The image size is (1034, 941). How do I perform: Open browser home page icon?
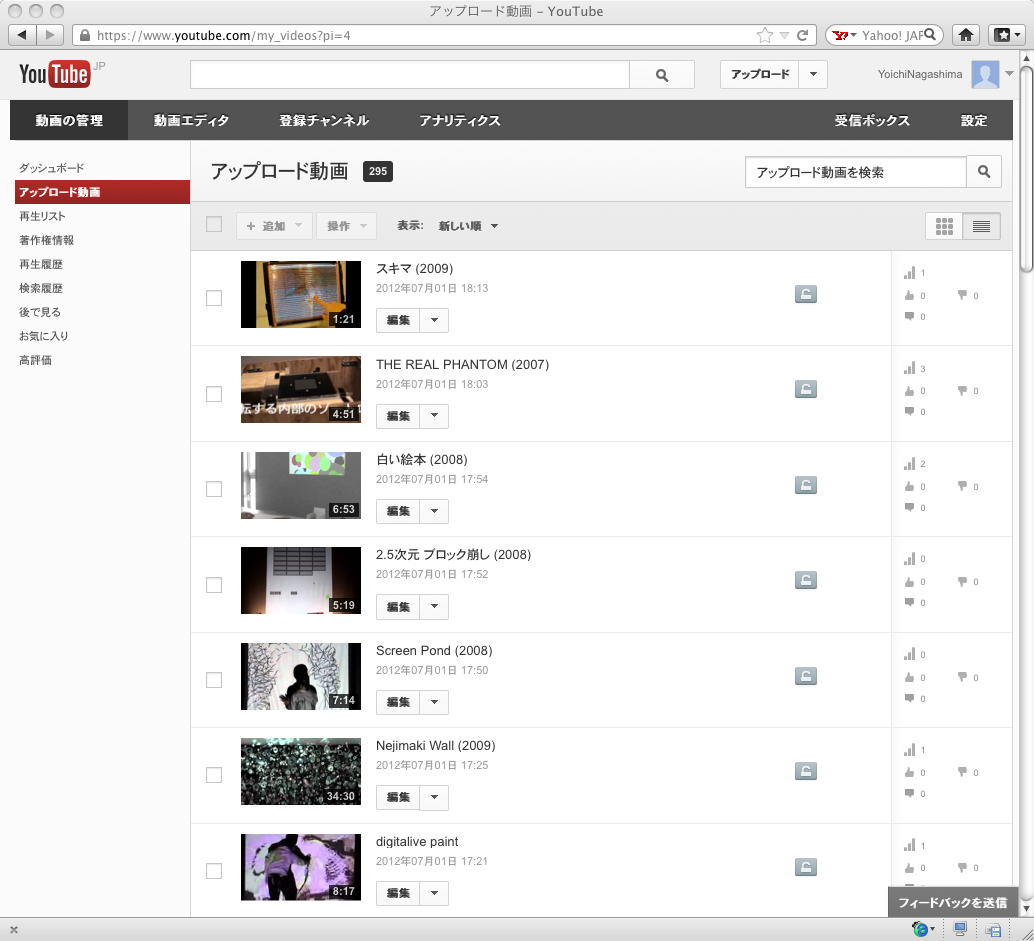[966, 34]
